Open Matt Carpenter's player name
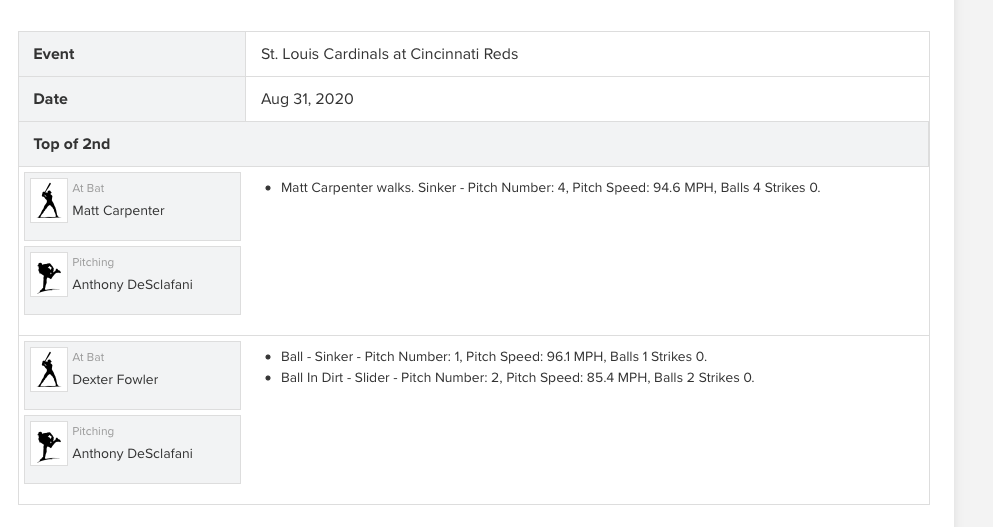The width and height of the screenshot is (993, 527). click(x=118, y=211)
